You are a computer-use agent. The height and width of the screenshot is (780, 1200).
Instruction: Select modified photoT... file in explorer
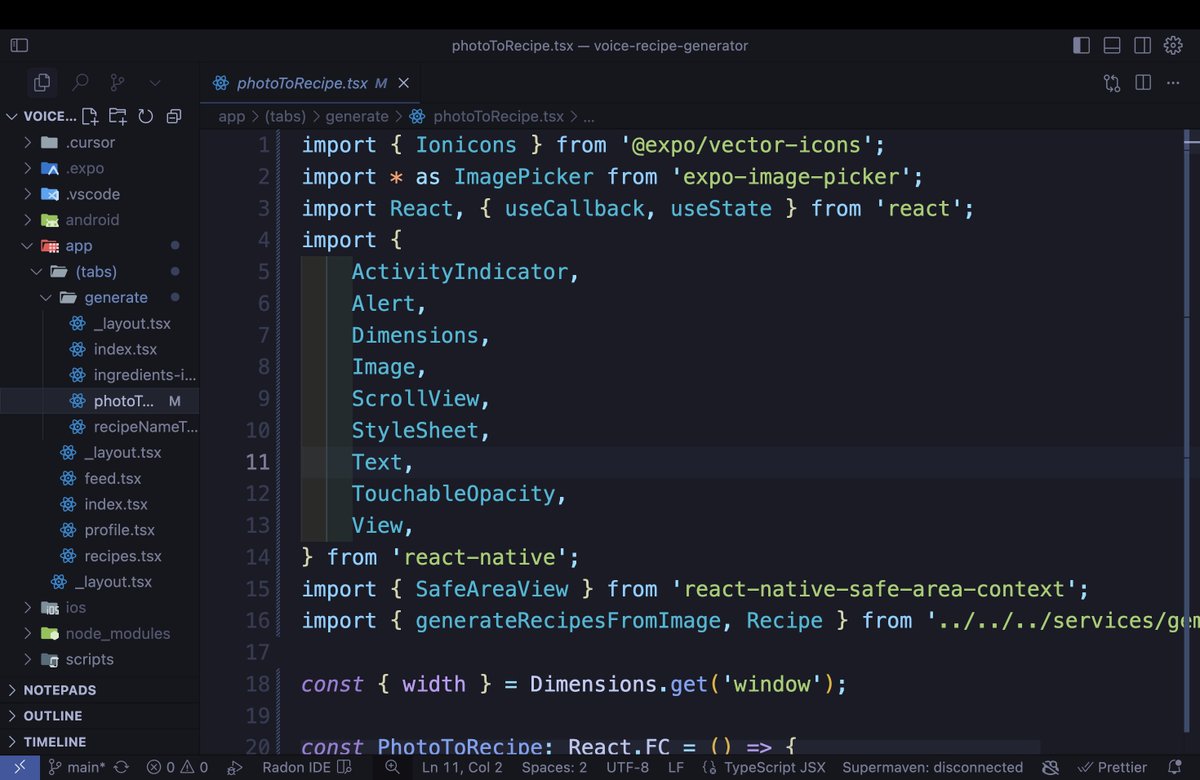pyautogui.click(x=100, y=402)
